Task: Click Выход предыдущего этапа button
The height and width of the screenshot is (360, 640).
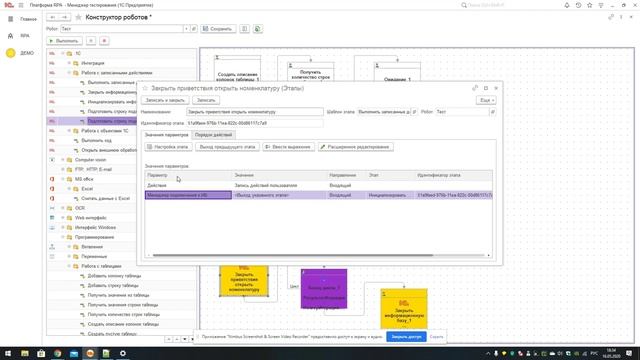Action: [x=227, y=147]
